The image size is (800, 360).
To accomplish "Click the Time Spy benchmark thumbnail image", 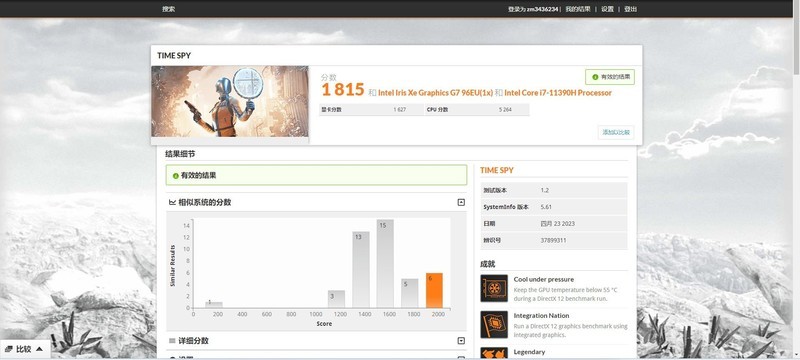I will point(230,101).
